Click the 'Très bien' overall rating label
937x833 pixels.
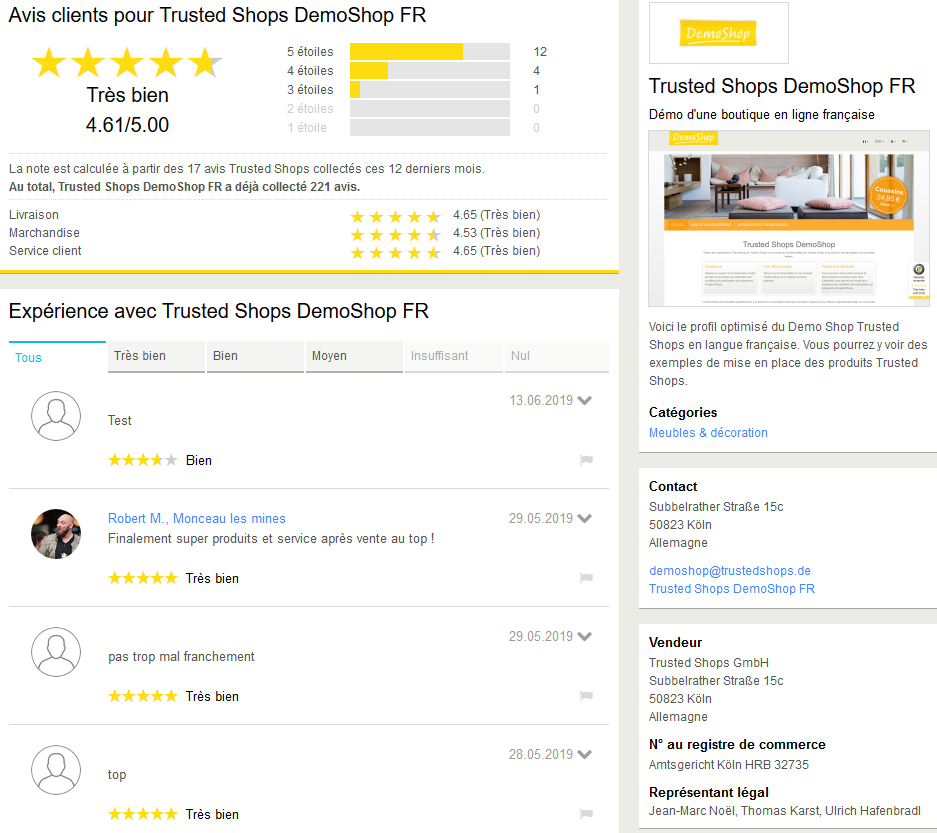[127, 95]
